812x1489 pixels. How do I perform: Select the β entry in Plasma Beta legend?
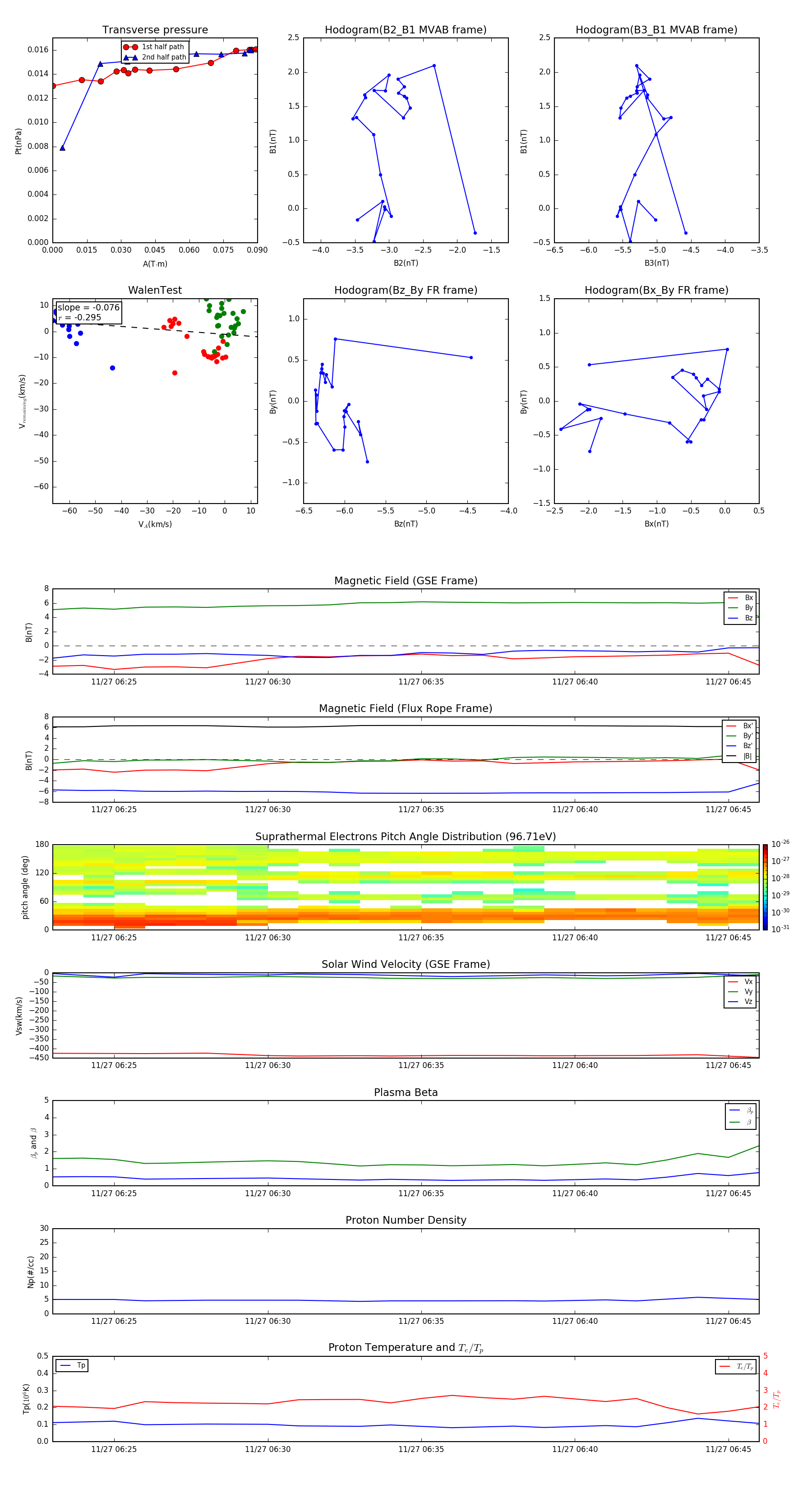coord(741,1122)
